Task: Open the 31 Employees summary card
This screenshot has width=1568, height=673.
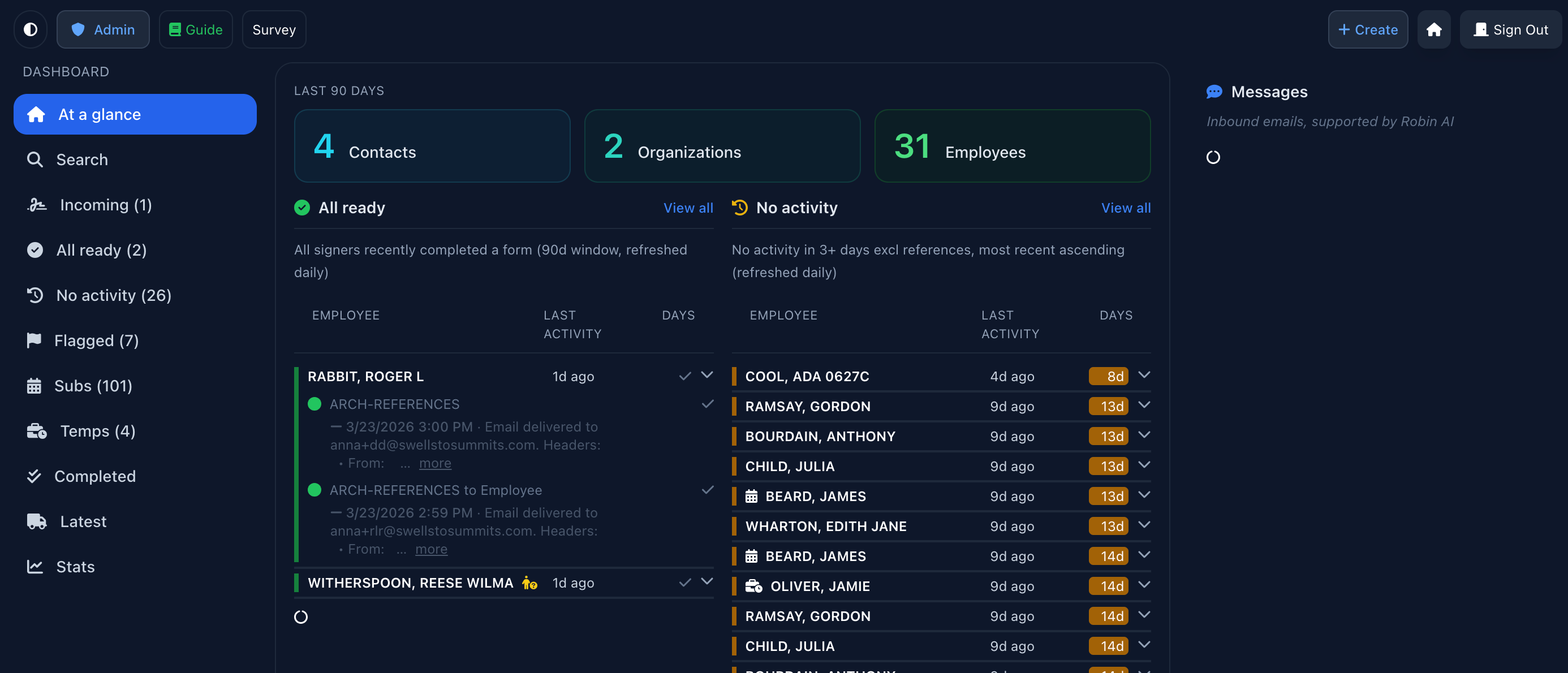Action: (1011, 146)
